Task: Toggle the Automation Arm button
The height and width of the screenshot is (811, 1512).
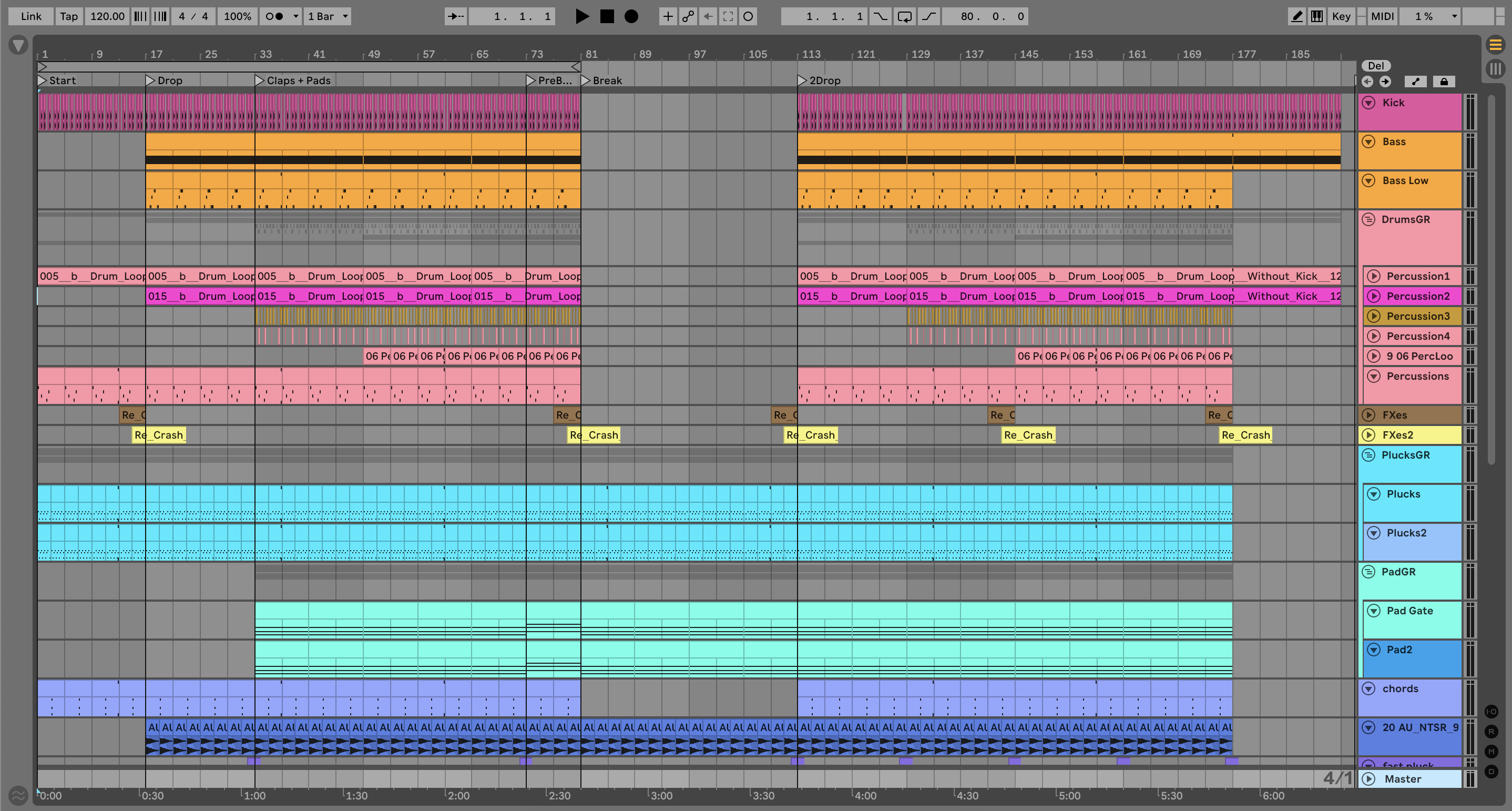Action: pyautogui.click(x=688, y=16)
